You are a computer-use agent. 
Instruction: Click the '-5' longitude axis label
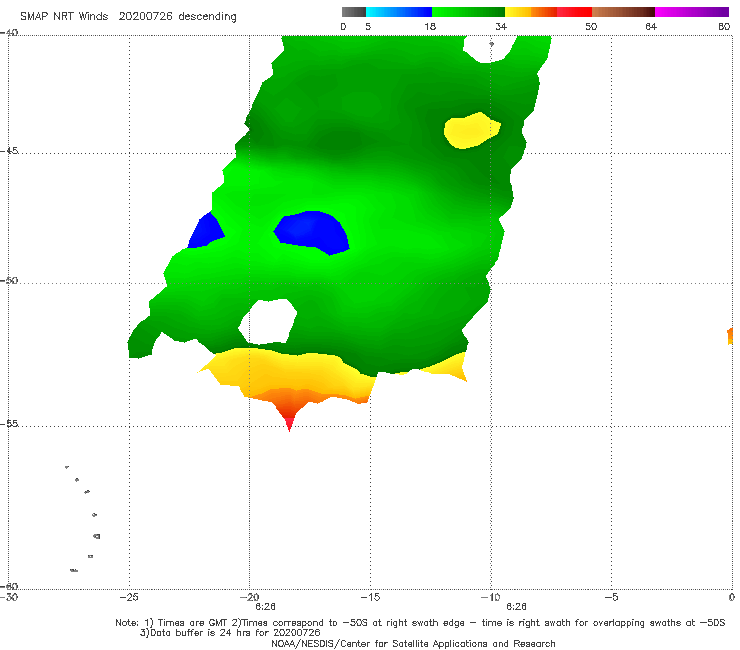pyautogui.click(x=611, y=597)
